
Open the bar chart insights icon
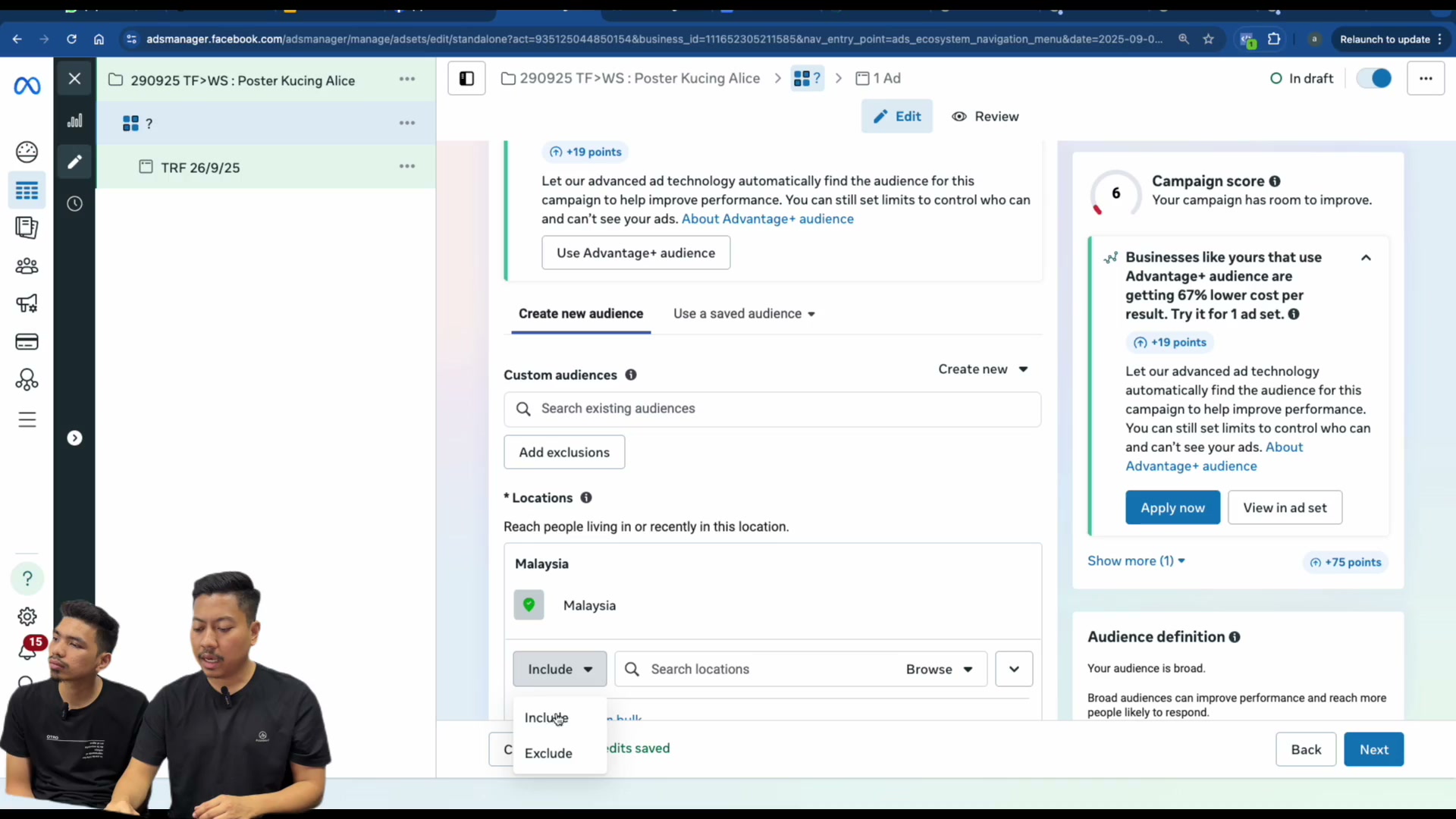(x=74, y=121)
